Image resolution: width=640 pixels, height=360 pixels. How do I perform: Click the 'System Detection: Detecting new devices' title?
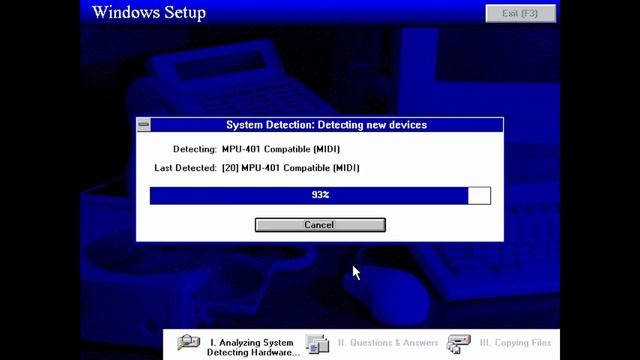[327, 125]
